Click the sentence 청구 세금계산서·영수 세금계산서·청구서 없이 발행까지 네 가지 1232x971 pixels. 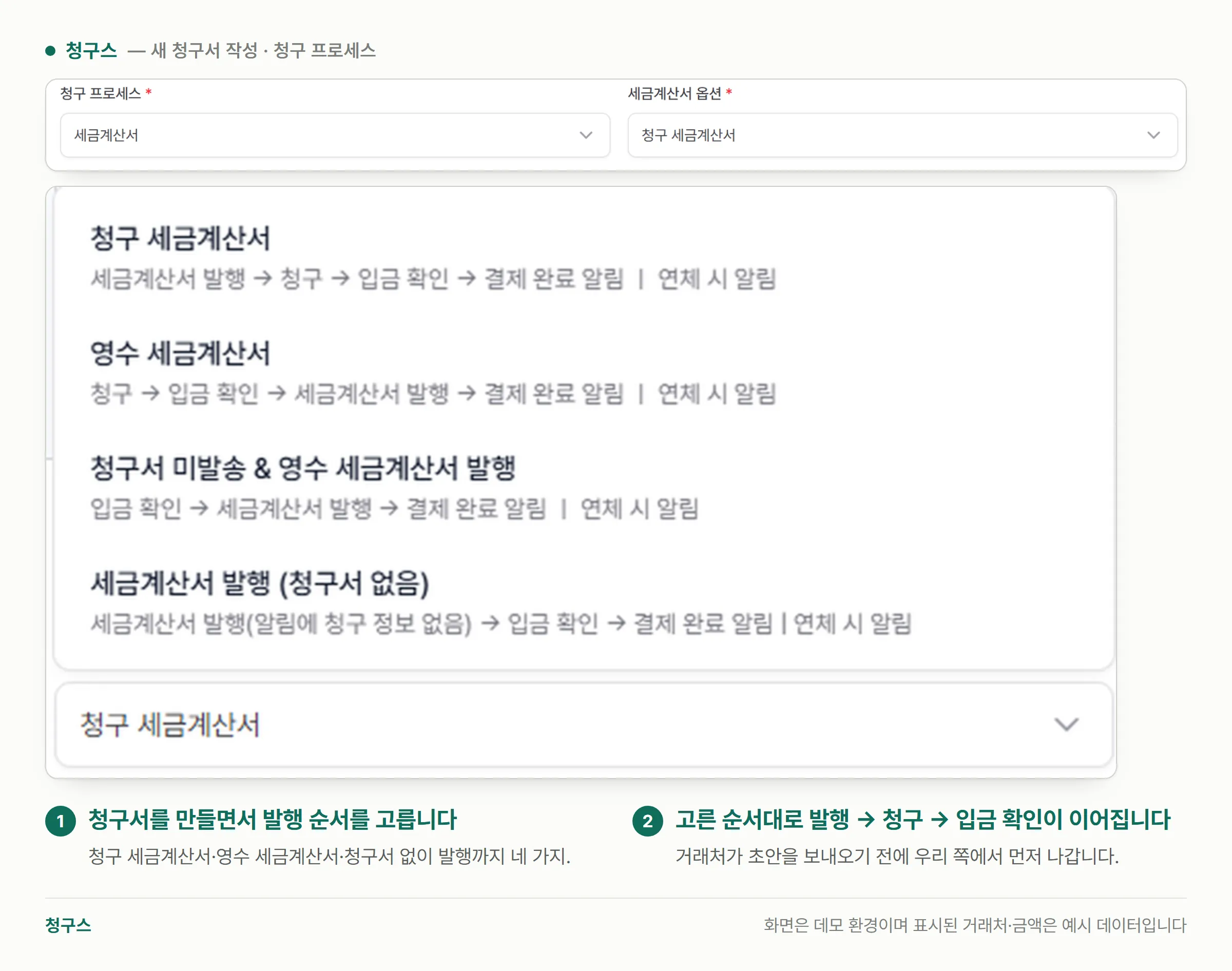pos(330,856)
